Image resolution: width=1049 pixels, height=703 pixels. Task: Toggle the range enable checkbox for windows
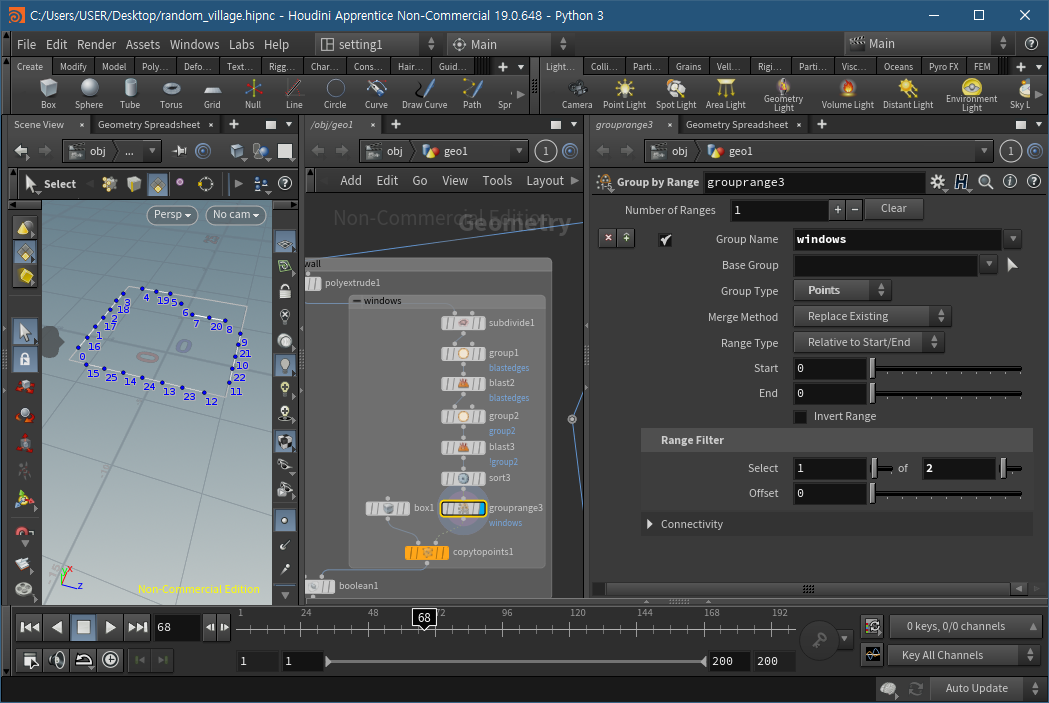tap(665, 239)
